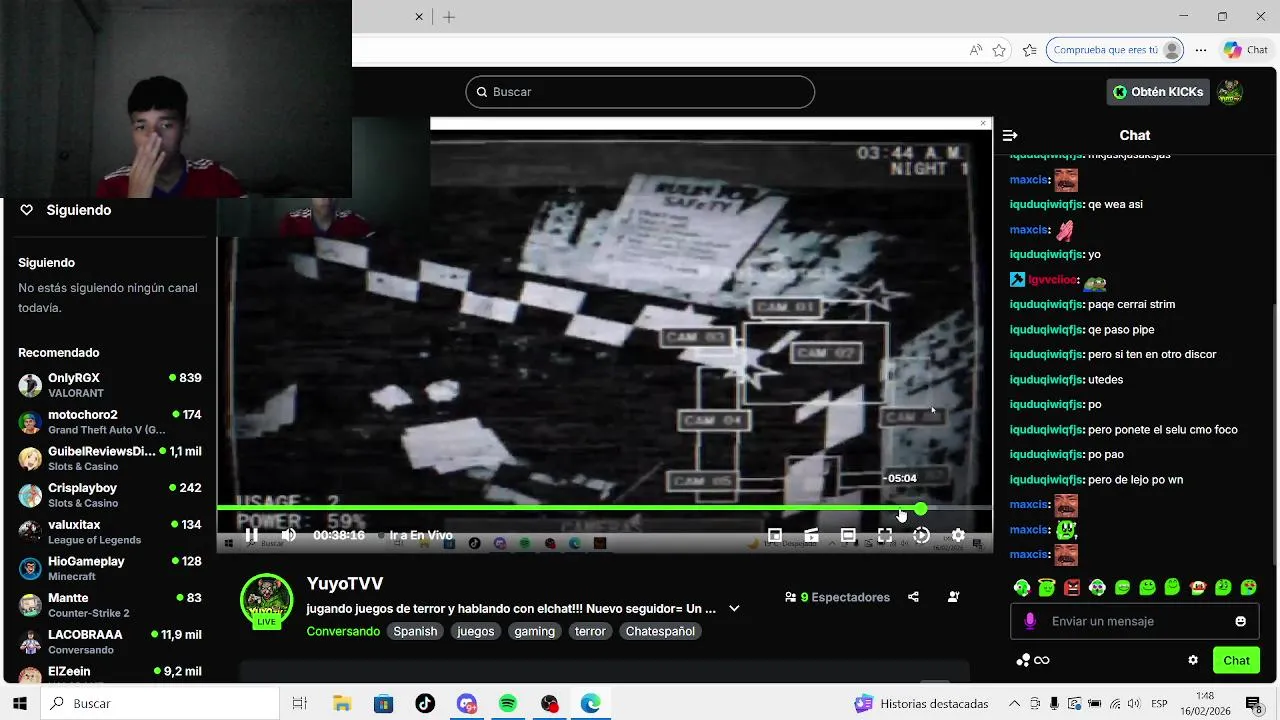Click the 'Enviar un mensaje' chat field
Viewport: 1280px width, 720px height.
[x=1135, y=621]
